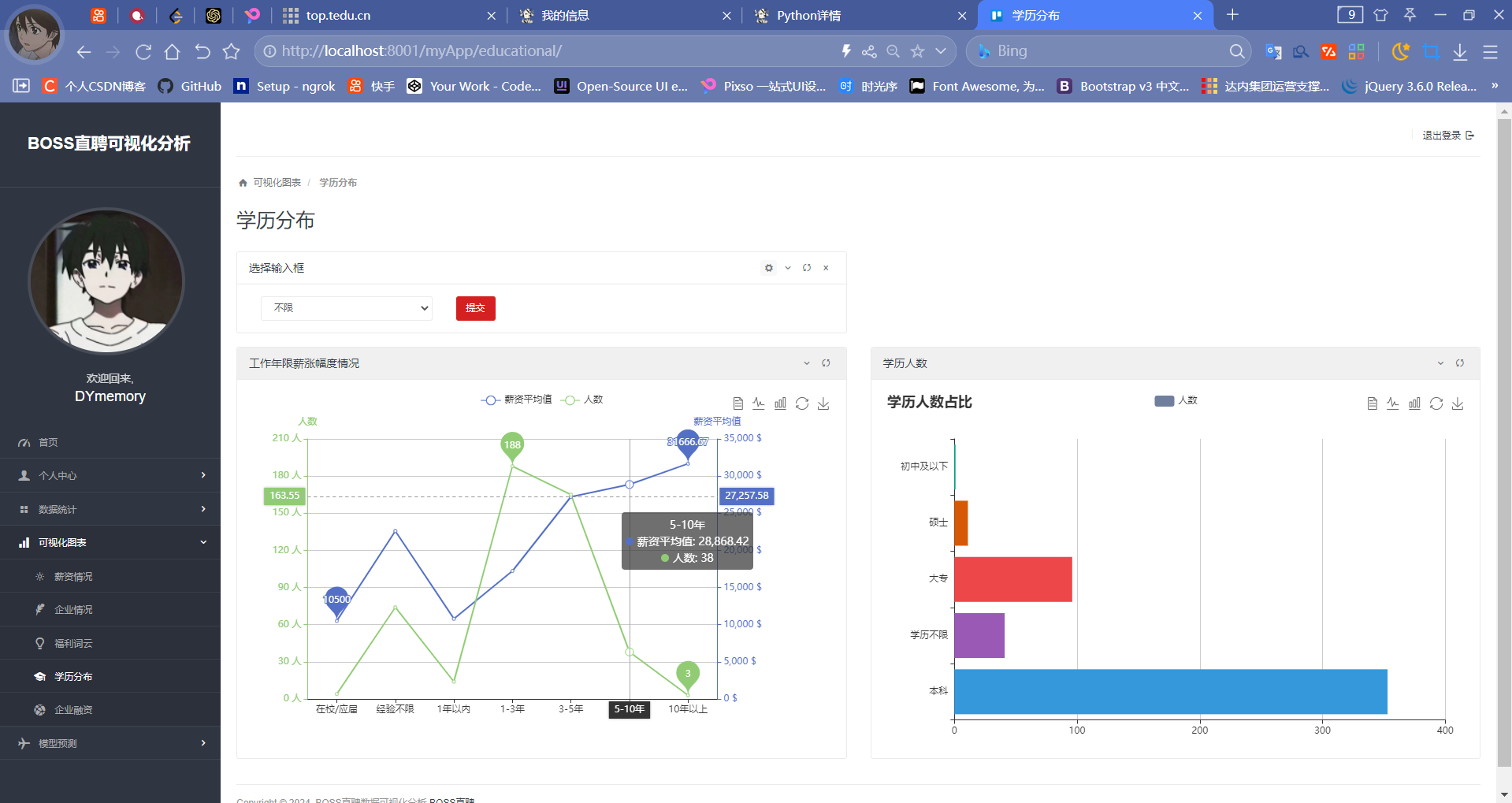Switch salary chart to line type

(759, 403)
